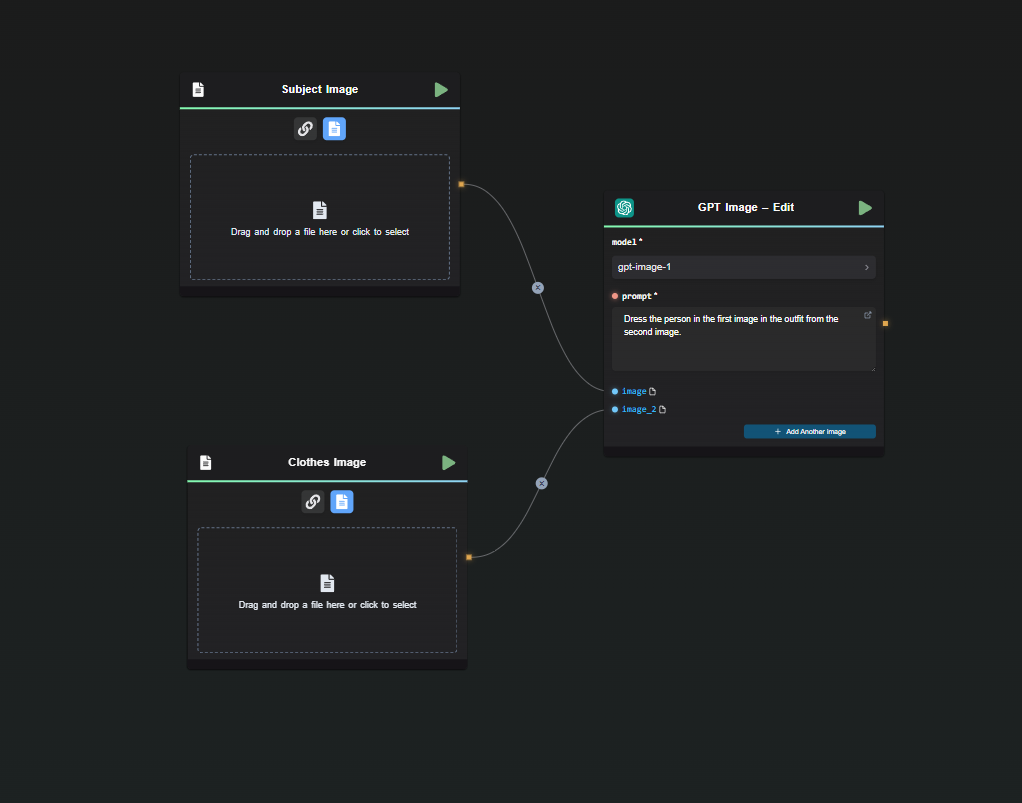Click the GPT Image – Edit output handle

click(x=885, y=323)
